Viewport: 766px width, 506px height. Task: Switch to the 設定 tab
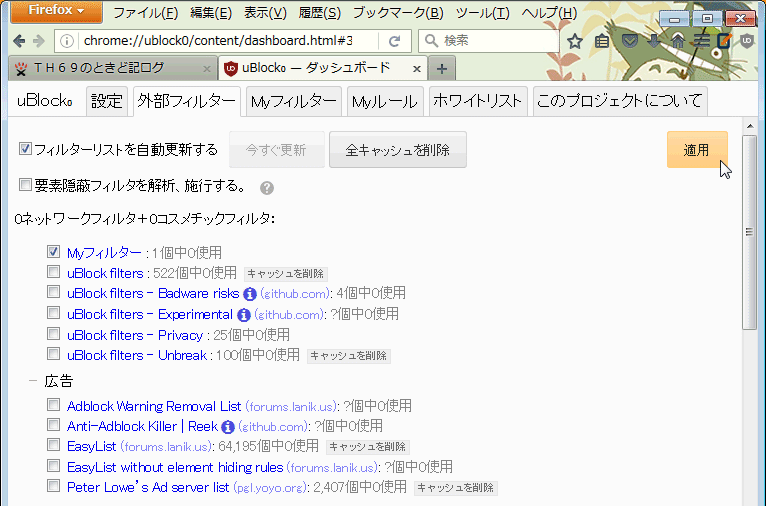107,101
